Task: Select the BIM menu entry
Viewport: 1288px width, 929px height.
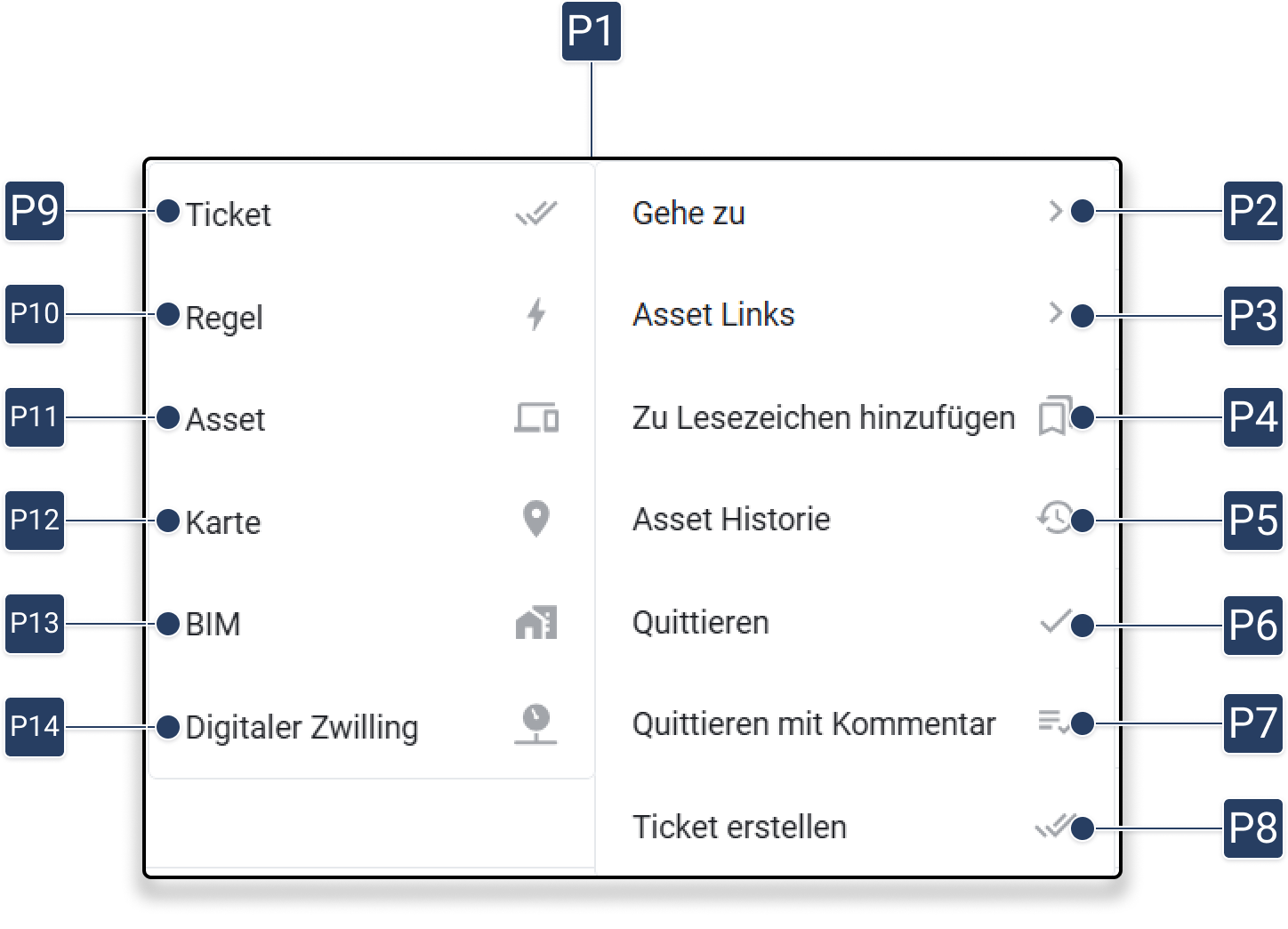Action: click(213, 625)
